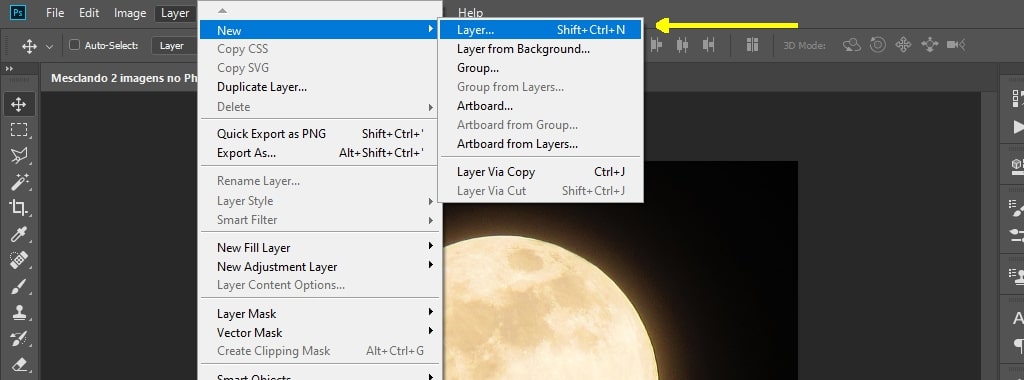
Task: Click the Artboard from Group... entry
Action: pos(540,125)
